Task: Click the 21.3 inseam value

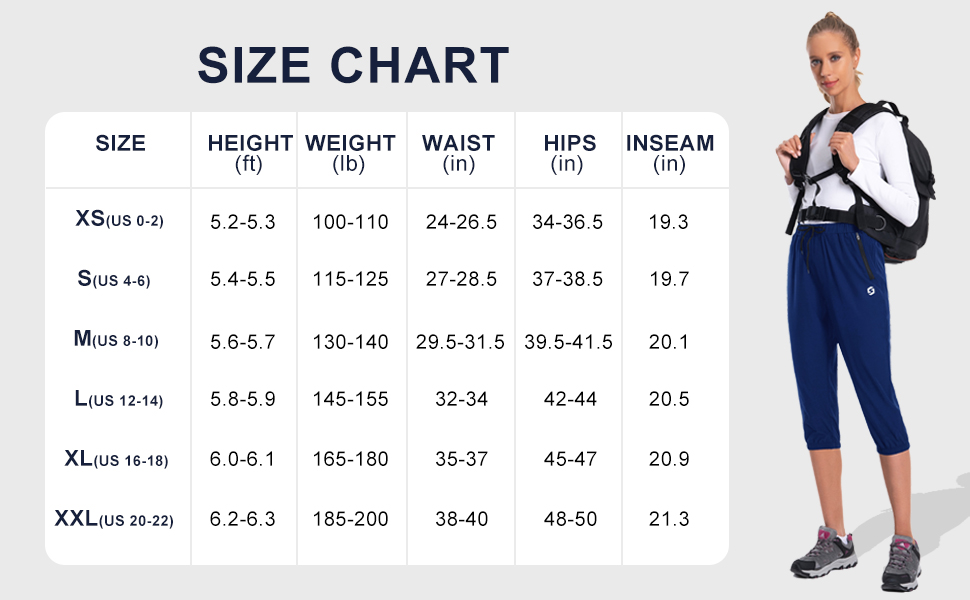Action: click(669, 520)
